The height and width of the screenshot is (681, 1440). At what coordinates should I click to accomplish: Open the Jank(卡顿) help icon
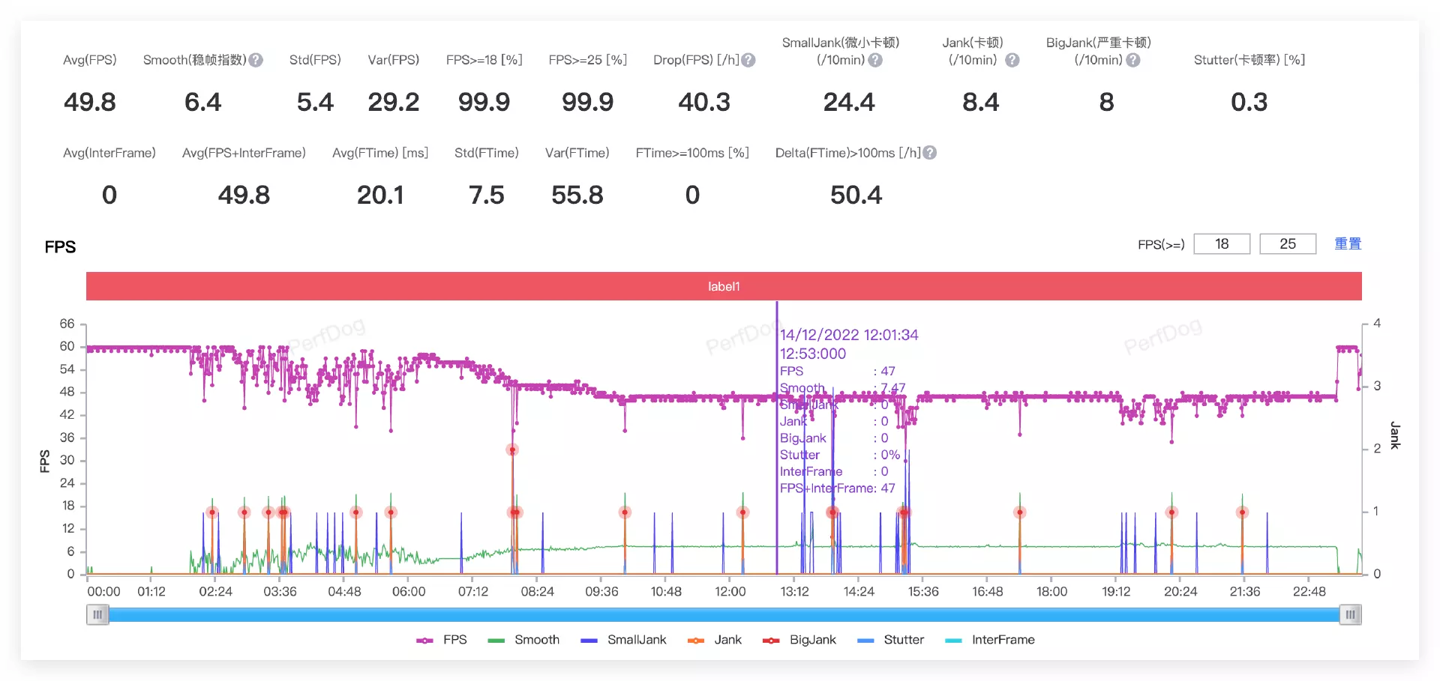[x=1012, y=60]
